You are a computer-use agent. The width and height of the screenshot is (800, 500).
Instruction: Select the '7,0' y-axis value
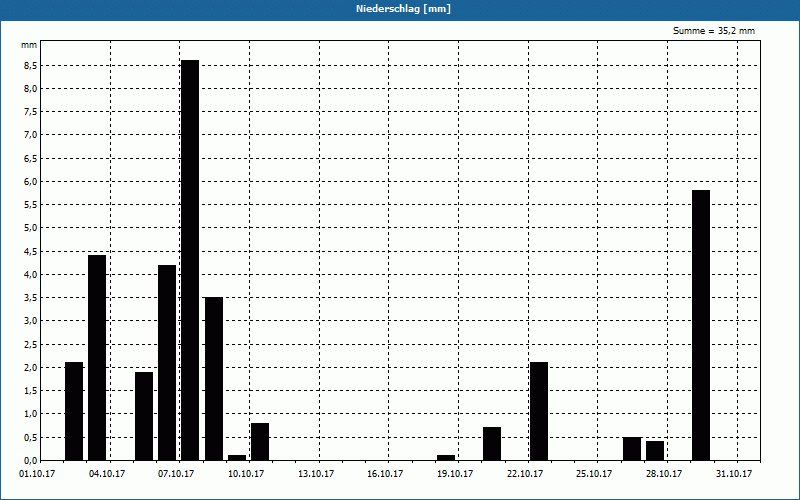(x=31, y=135)
